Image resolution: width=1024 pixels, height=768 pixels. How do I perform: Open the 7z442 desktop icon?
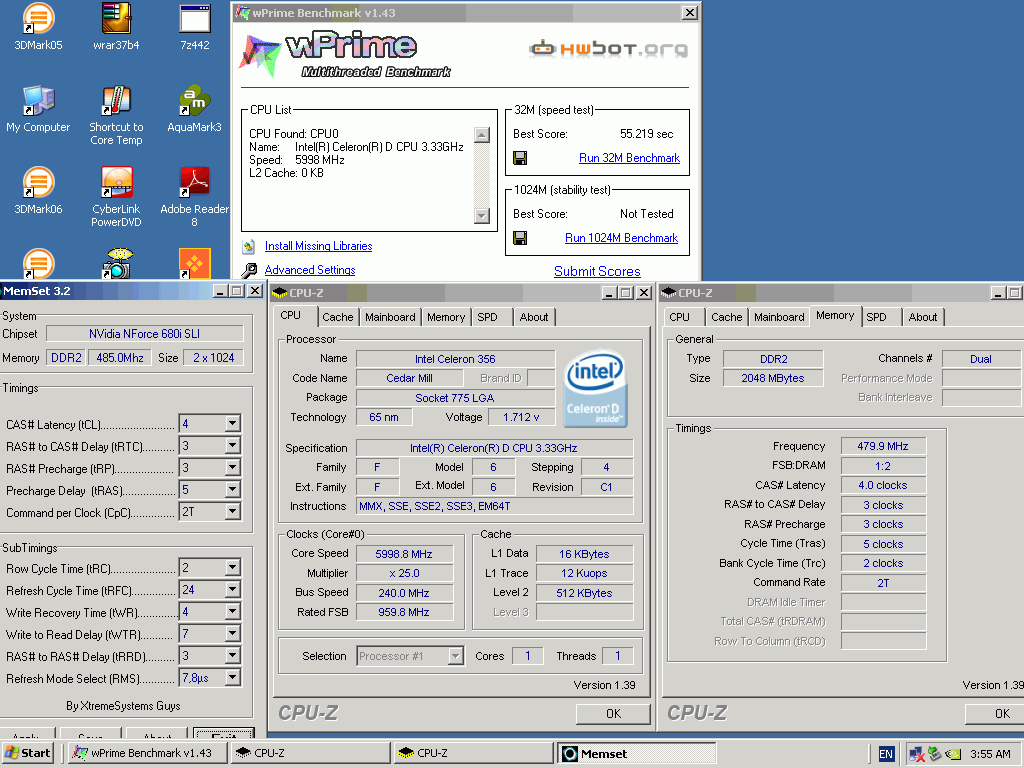coord(195,26)
